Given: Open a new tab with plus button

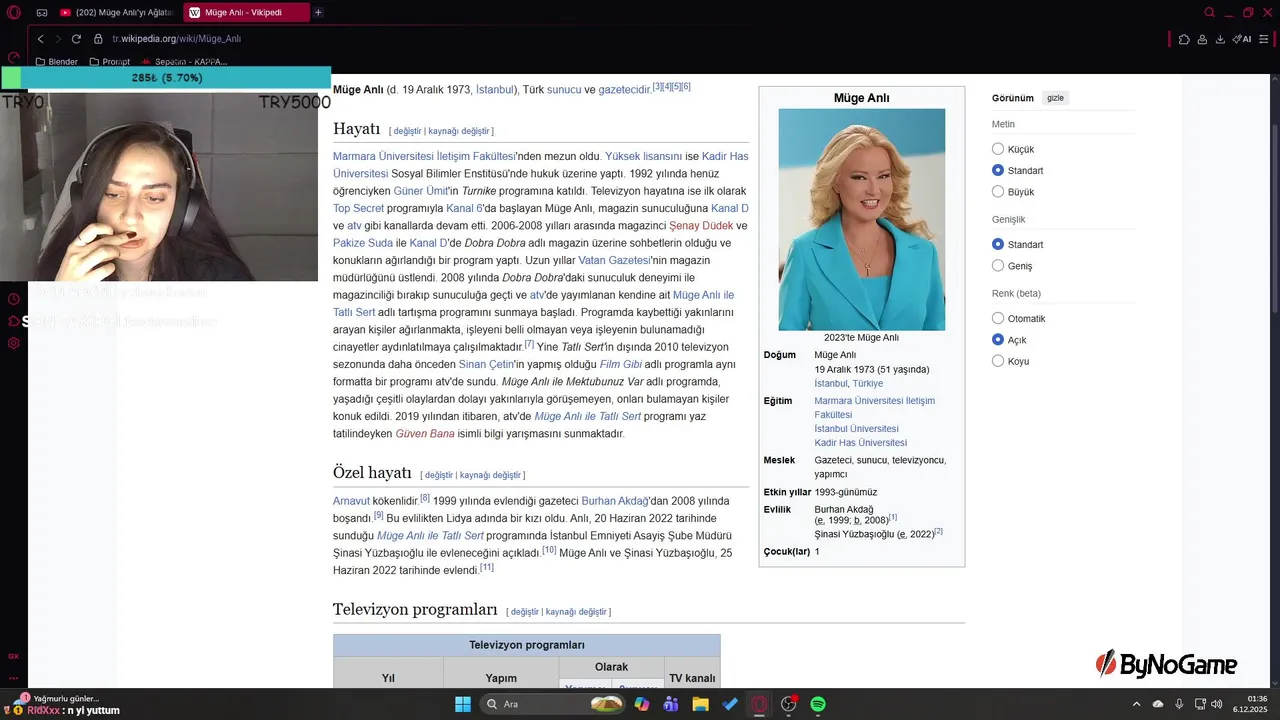Looking at the screenshot, I should (x=318, y=13).
